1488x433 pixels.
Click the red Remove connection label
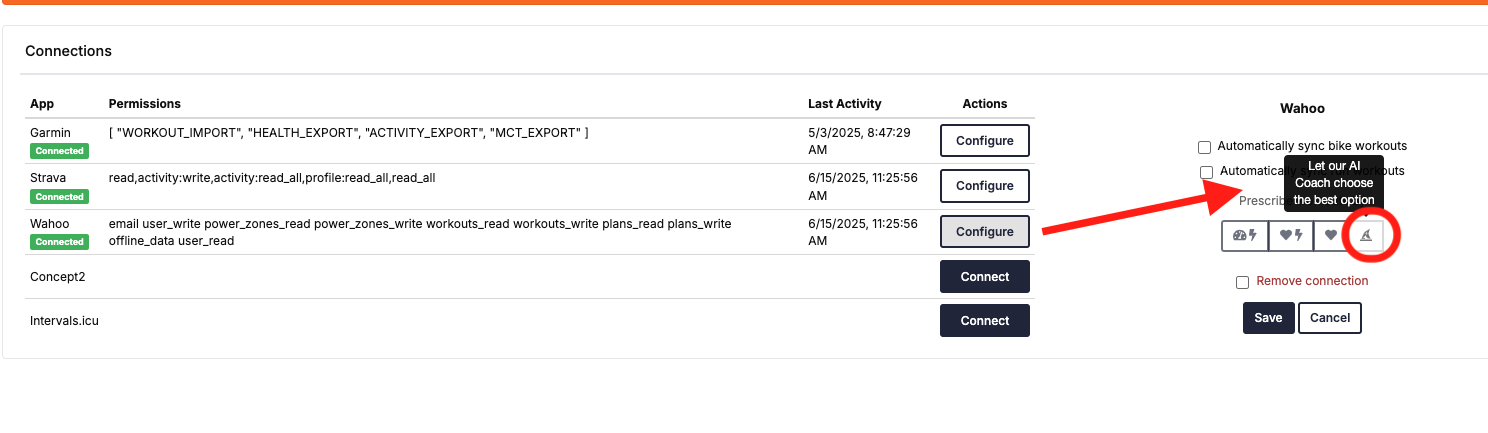(x=1312, y=281)
